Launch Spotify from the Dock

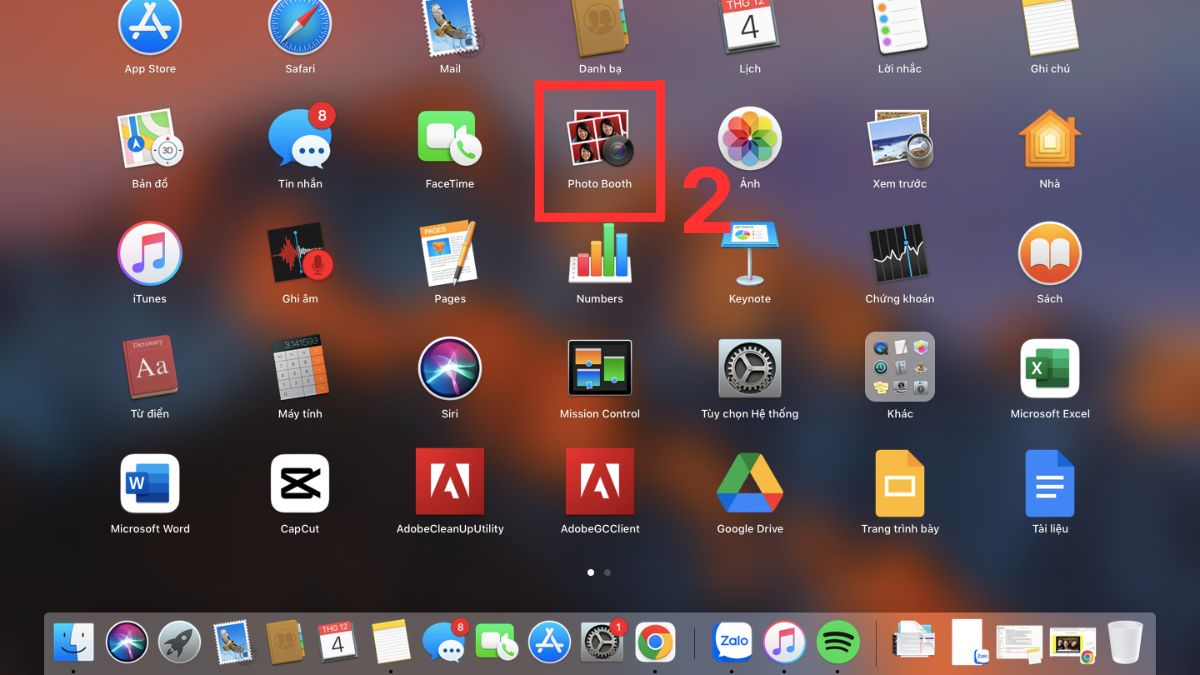(x=838, y=642)
